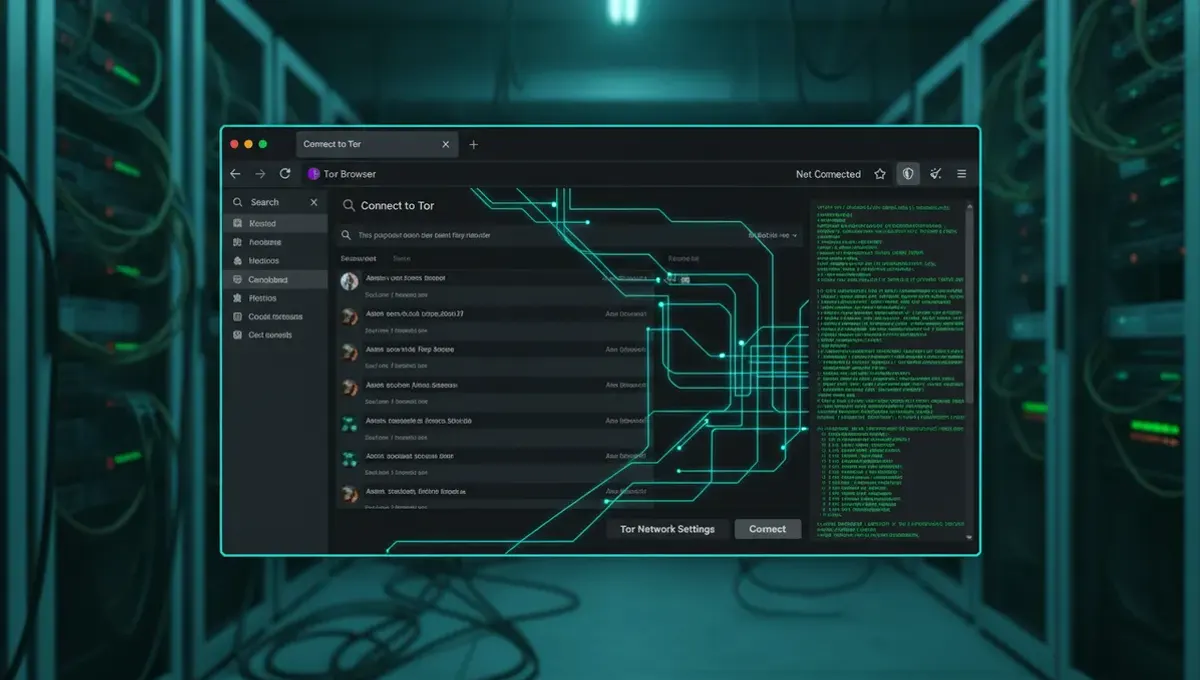Viewport: 1200px width, 680px height.
Task: Click the second list row's avatar thumbnail
Action: pyautogui.click(x=349, y=317)
